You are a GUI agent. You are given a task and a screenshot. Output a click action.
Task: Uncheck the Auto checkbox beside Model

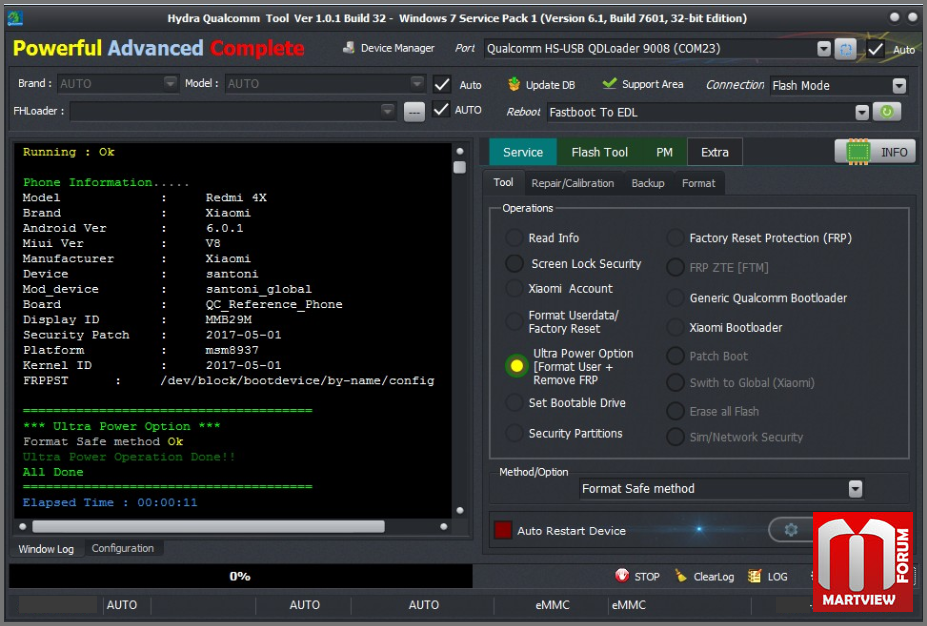442,85
